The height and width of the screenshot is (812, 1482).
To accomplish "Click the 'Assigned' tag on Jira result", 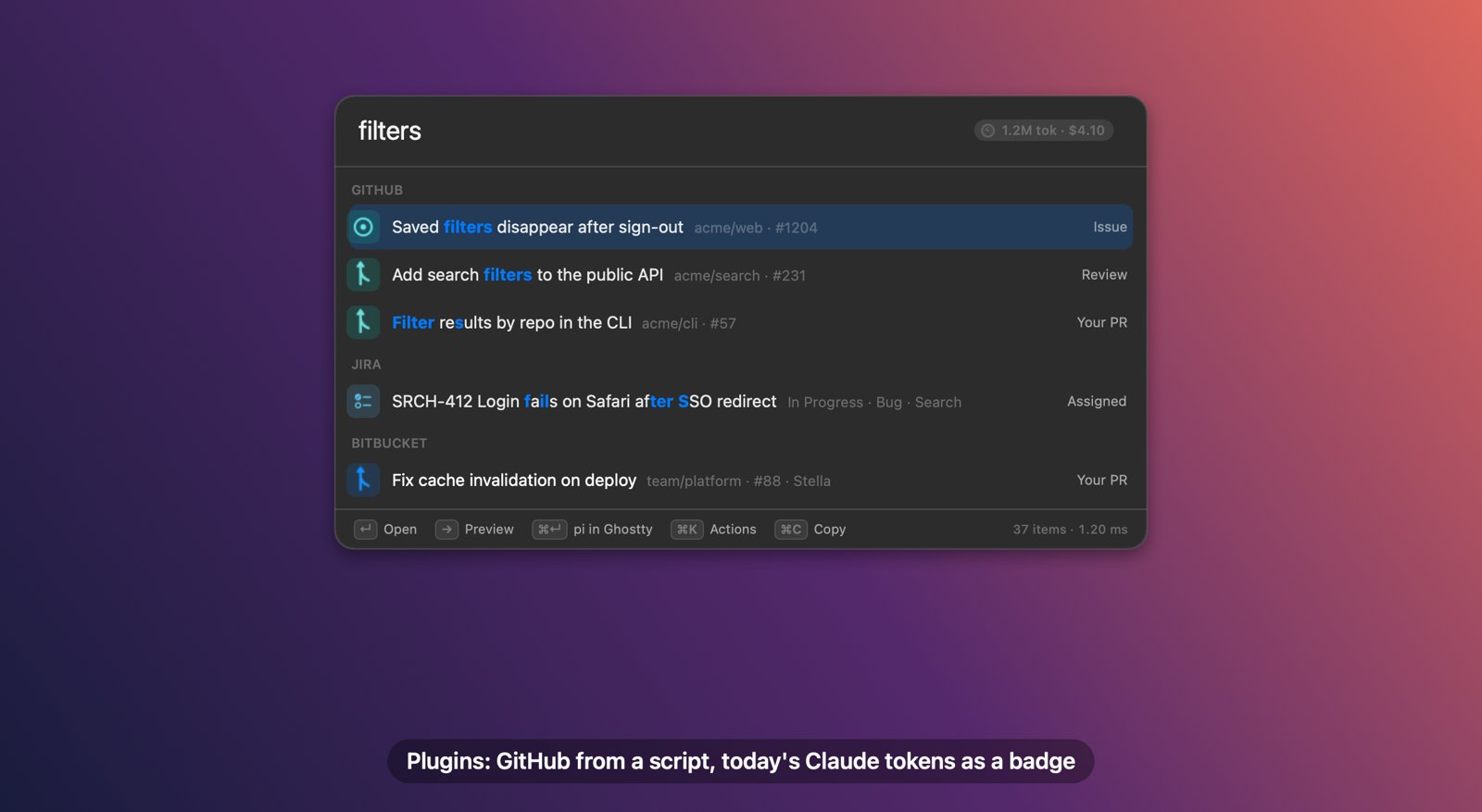I will pyautogui.click(x=1097, y=401).
